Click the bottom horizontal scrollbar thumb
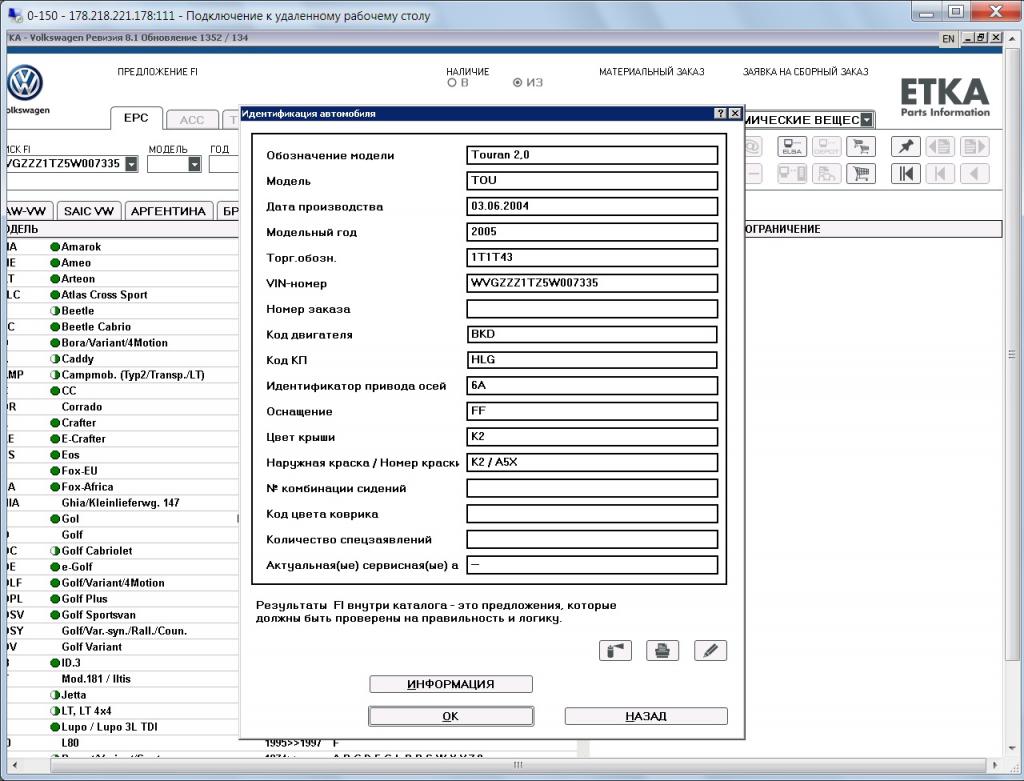Viewport: 1024px width, 781px height. [517, 765]
